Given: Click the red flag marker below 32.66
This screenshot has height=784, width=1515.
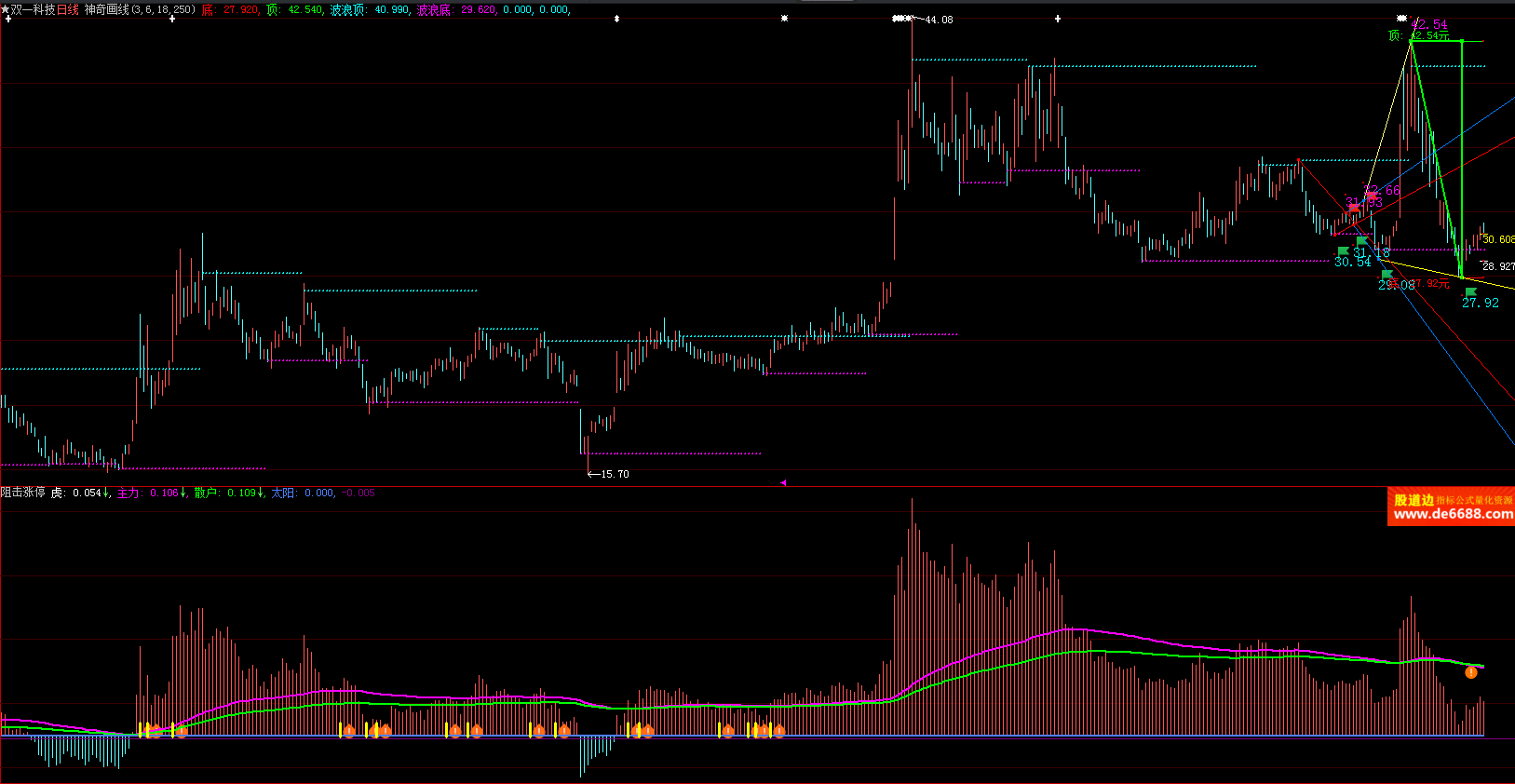Looking at the screenshot, I should pyautogui.click(x=1372, y=196).
